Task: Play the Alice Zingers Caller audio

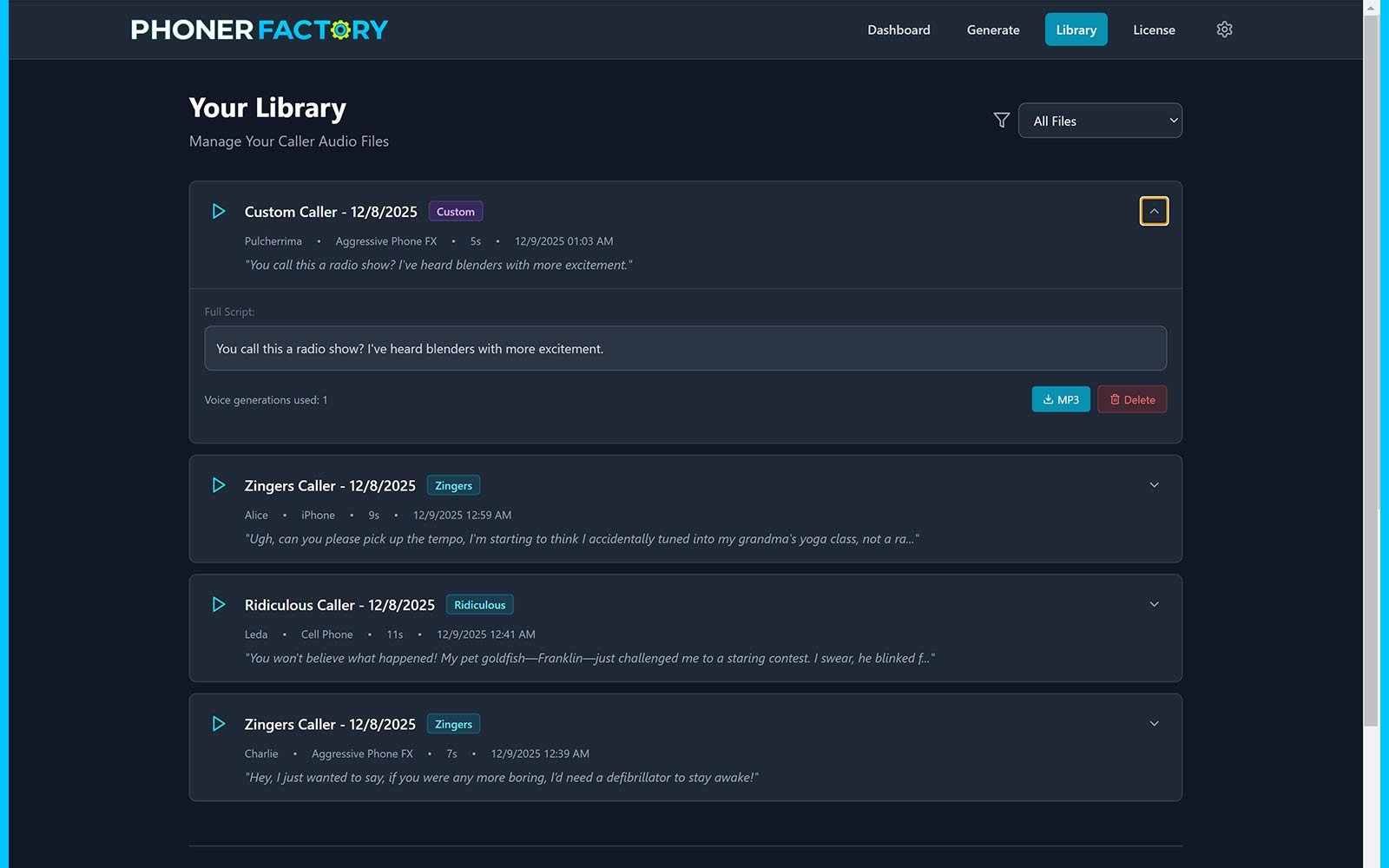Action: click(219, 485)
